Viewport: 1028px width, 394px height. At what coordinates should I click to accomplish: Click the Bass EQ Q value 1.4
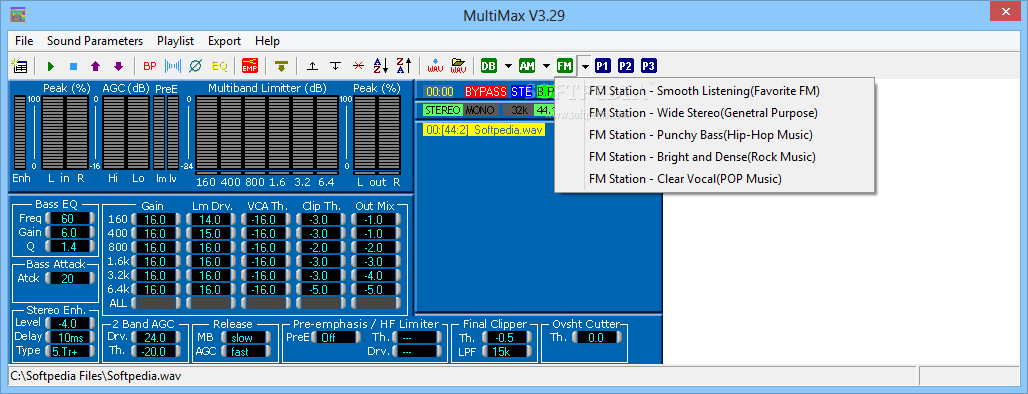(x=69, y=246)
